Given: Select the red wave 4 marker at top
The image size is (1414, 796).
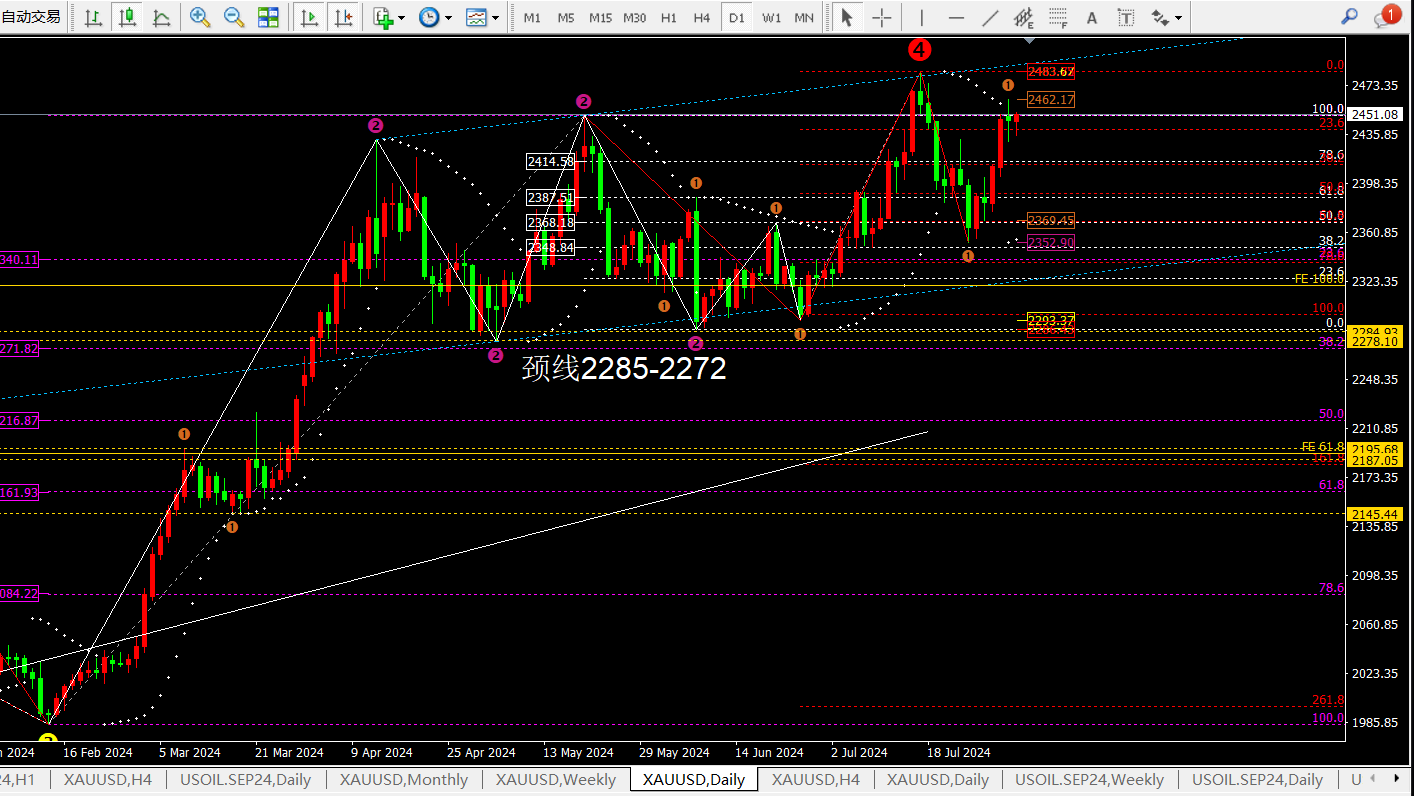Looking at the screenshot, I should click(920, 49).
